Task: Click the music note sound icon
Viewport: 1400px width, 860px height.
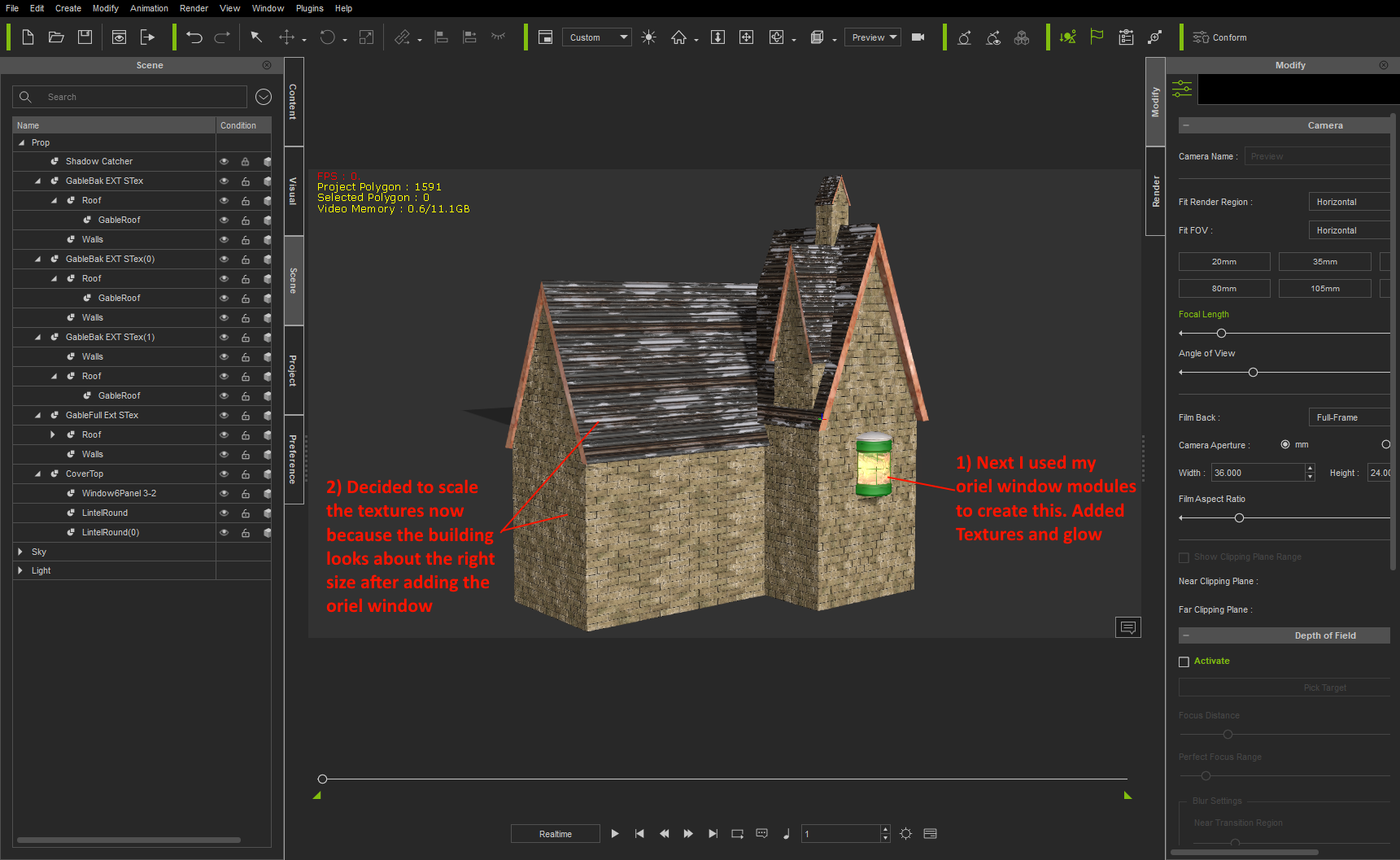Action: pos(787,834)
